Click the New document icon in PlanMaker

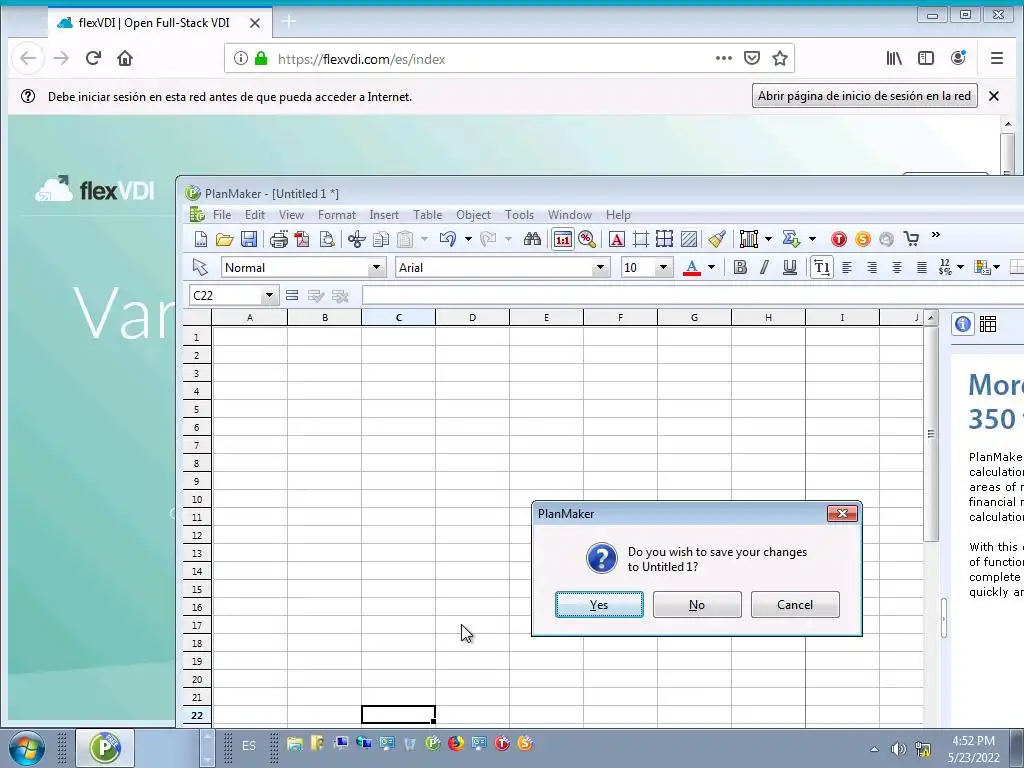click(x=200, y=239)
